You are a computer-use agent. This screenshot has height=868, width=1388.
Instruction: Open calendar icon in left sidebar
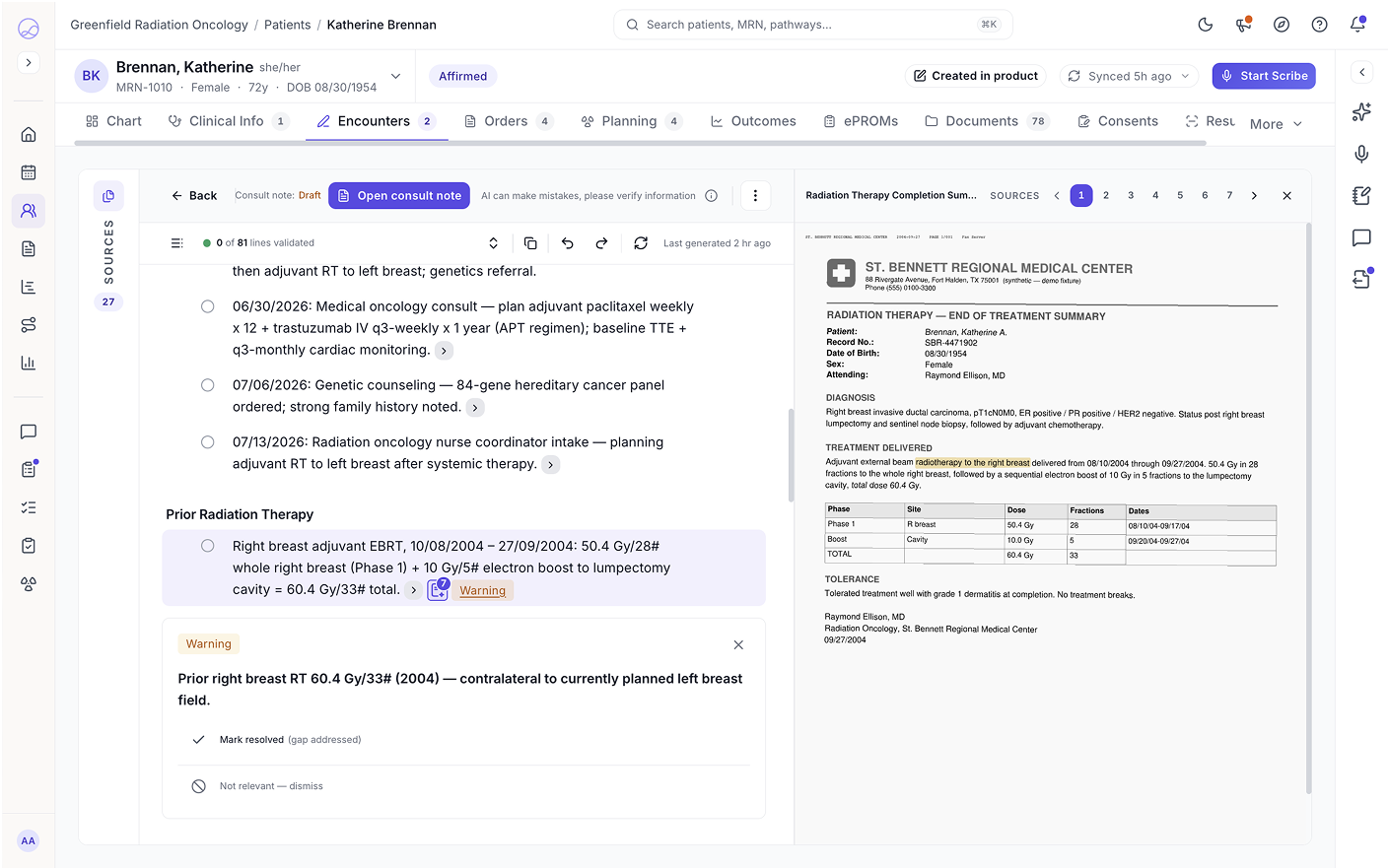29,172
